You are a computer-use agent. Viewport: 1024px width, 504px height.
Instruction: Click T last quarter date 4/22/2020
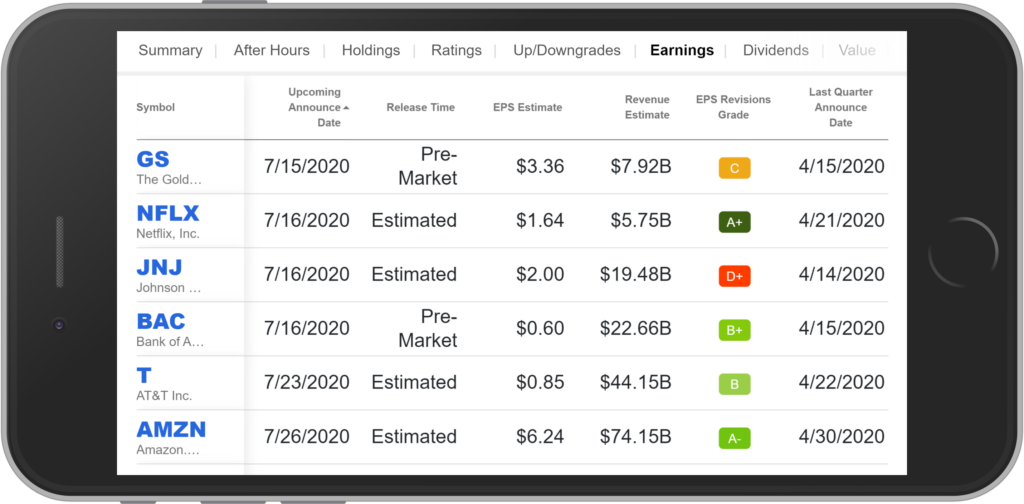pyautogui.click(x=842, y=383)
